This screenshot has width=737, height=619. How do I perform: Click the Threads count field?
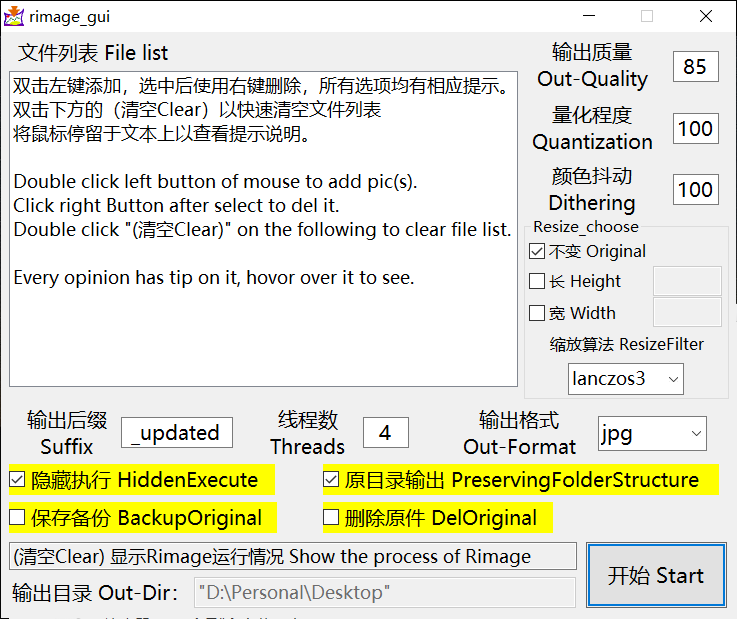pyautogui.click(x=385, y=433)
